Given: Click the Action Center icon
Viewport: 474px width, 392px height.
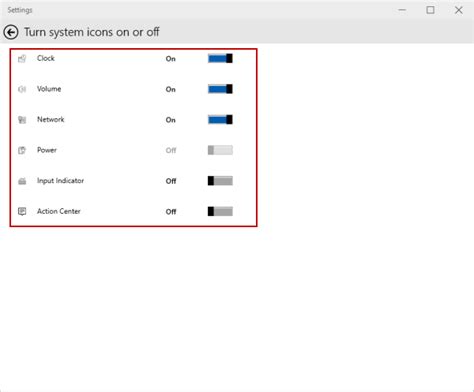Looking at the screenshot, I should pos(22,211).
